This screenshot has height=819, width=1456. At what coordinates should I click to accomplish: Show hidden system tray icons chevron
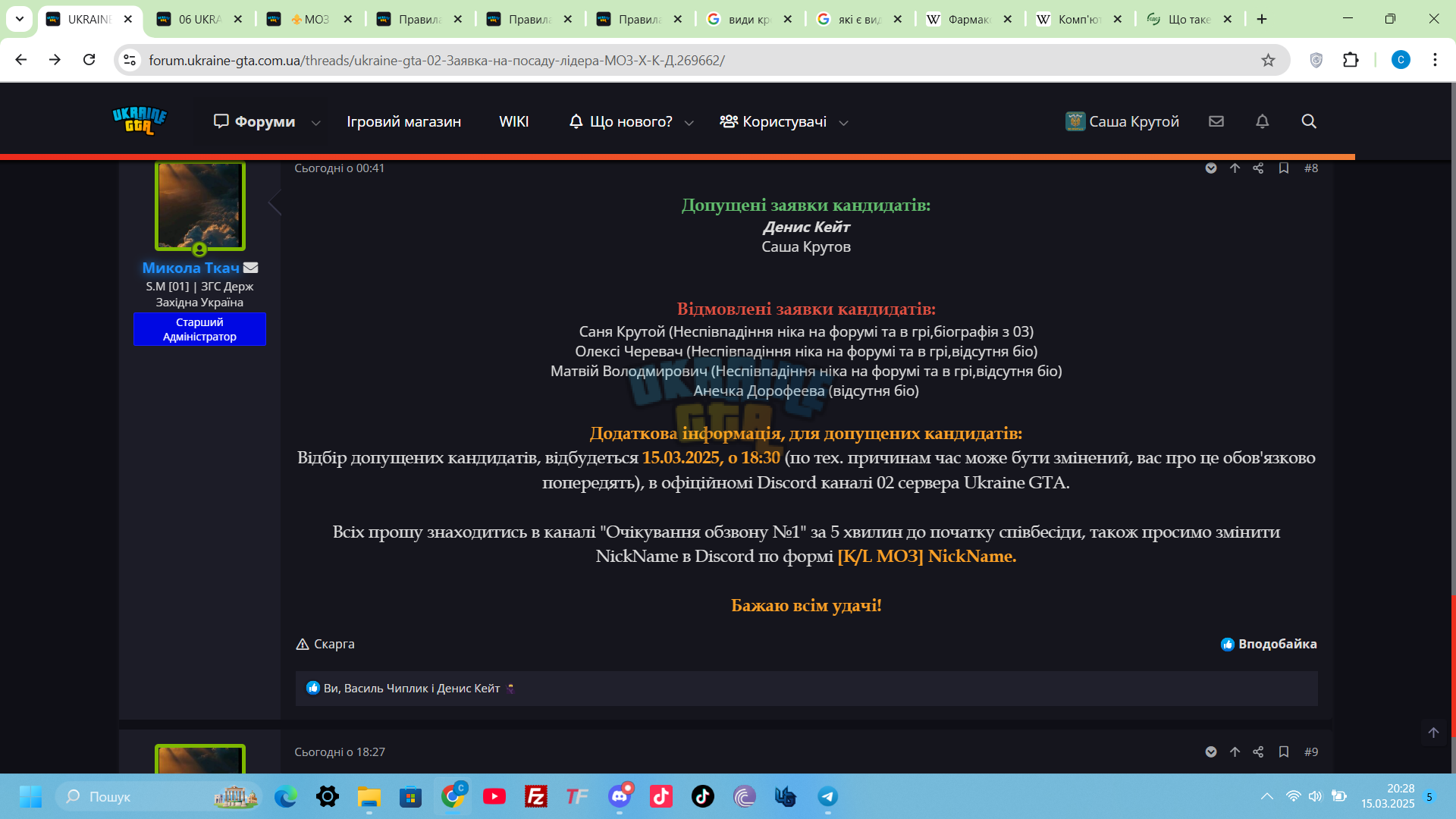click(x=1267, y=796)
